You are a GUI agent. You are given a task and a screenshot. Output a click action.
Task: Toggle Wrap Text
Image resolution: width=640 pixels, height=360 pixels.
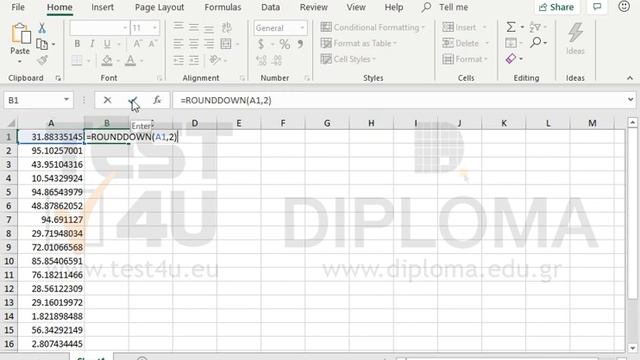tap(227, 27)
